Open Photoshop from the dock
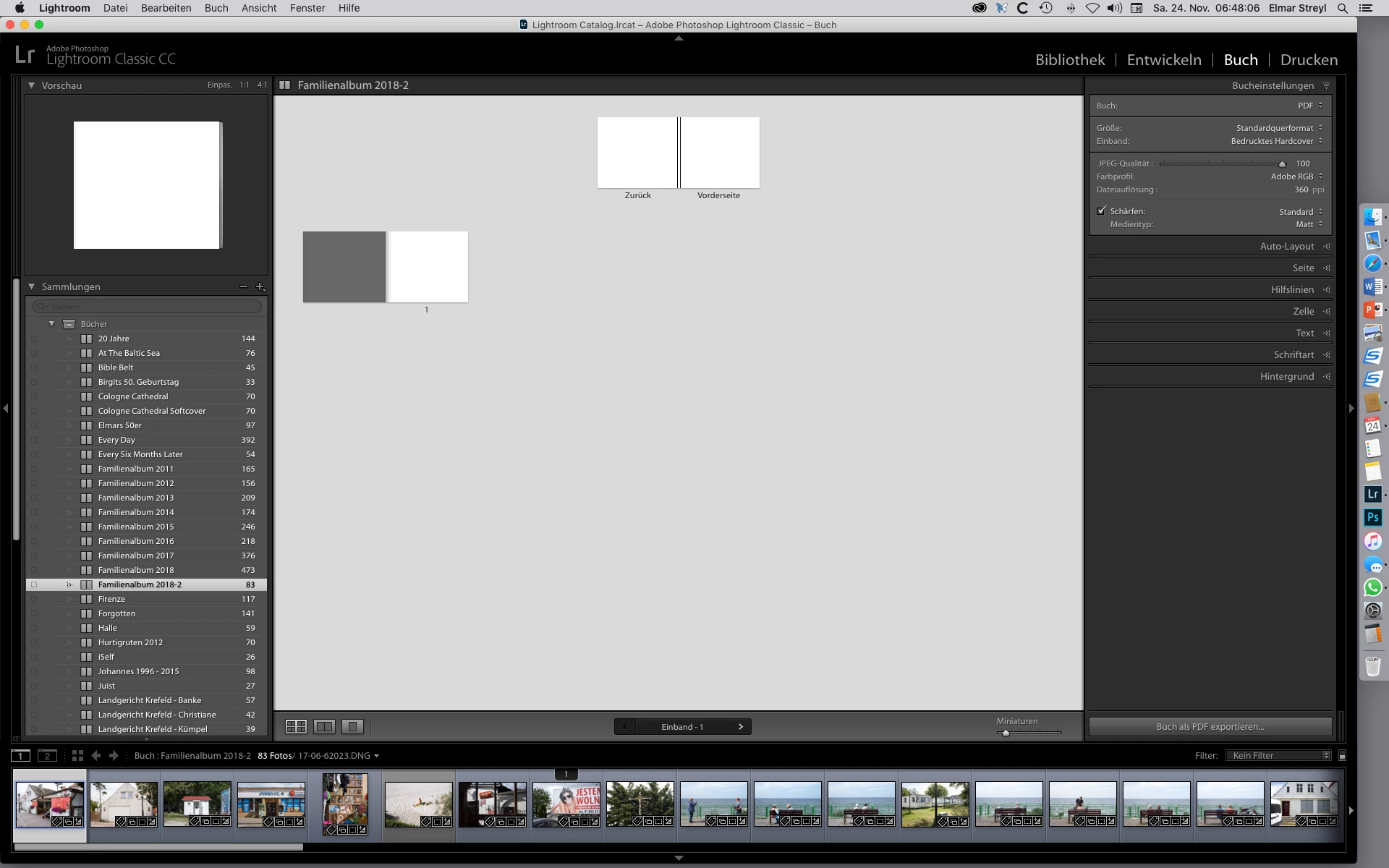 [x=1372, y=518]
